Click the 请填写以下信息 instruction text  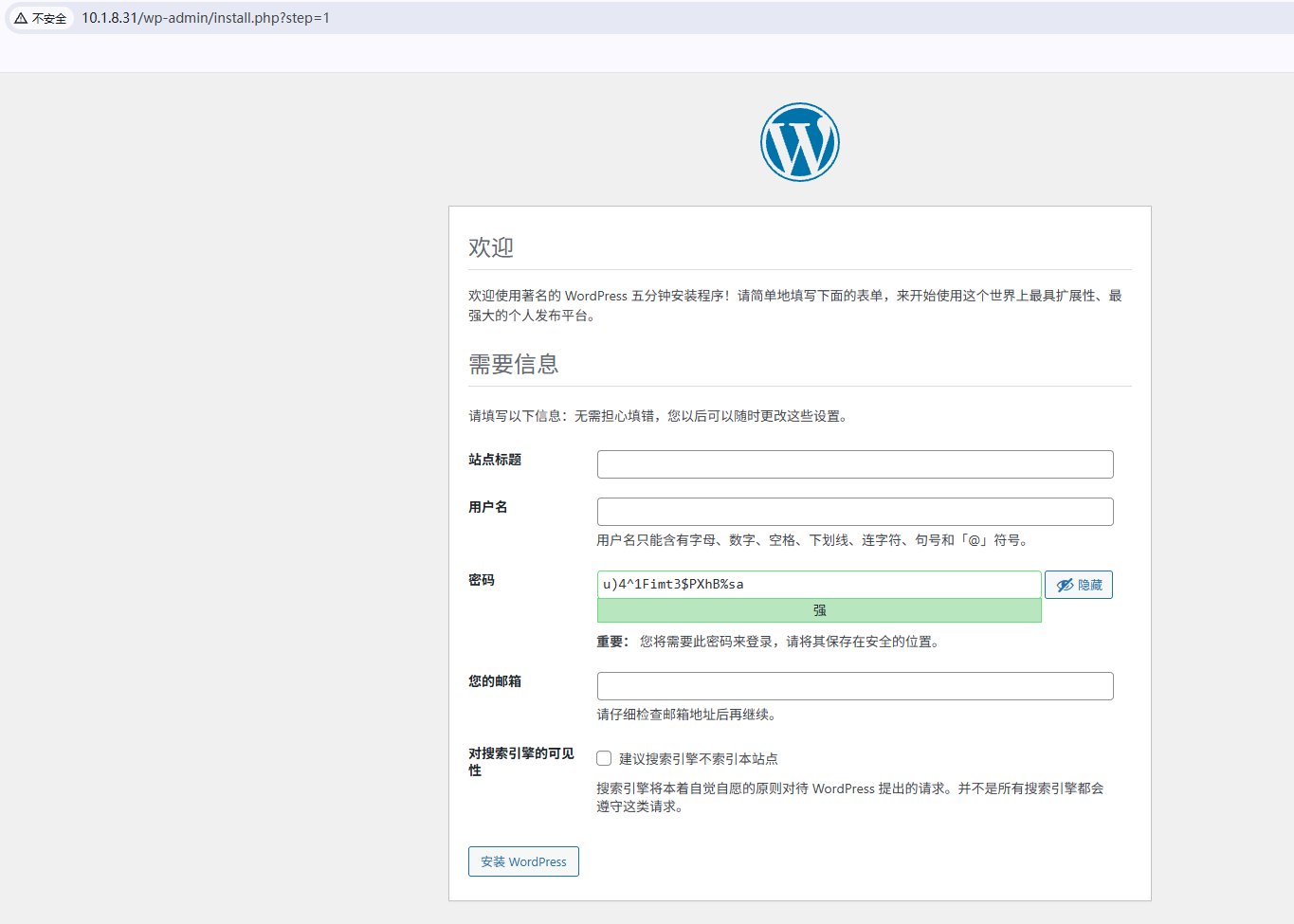point(660,416)
